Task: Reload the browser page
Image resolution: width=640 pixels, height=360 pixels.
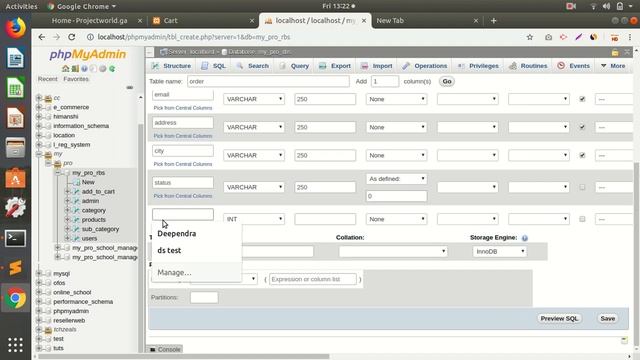Action: click(71, 37)
